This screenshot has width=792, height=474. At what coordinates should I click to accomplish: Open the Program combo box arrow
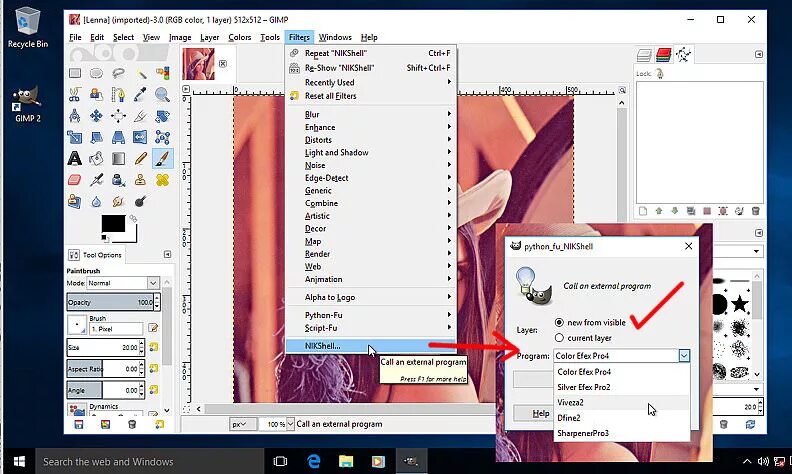click(684, 356)
